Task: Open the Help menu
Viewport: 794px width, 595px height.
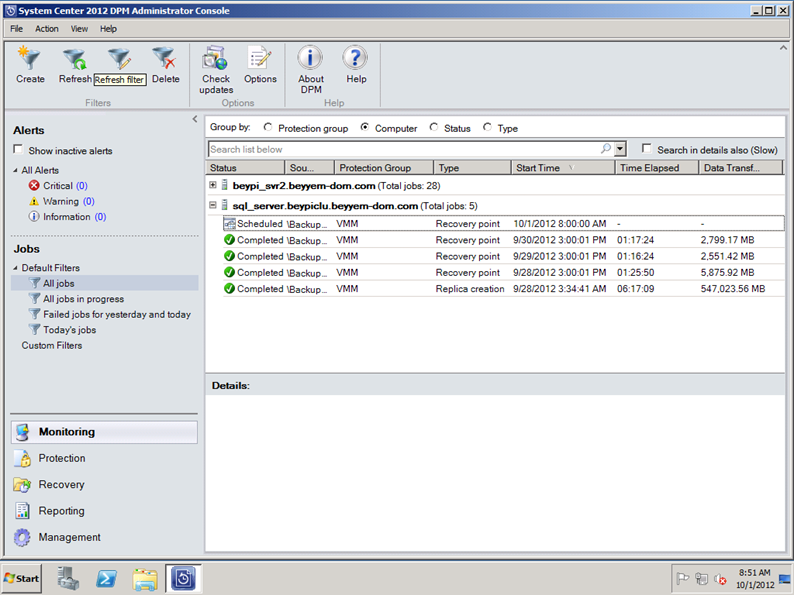Action: [108, 29]
